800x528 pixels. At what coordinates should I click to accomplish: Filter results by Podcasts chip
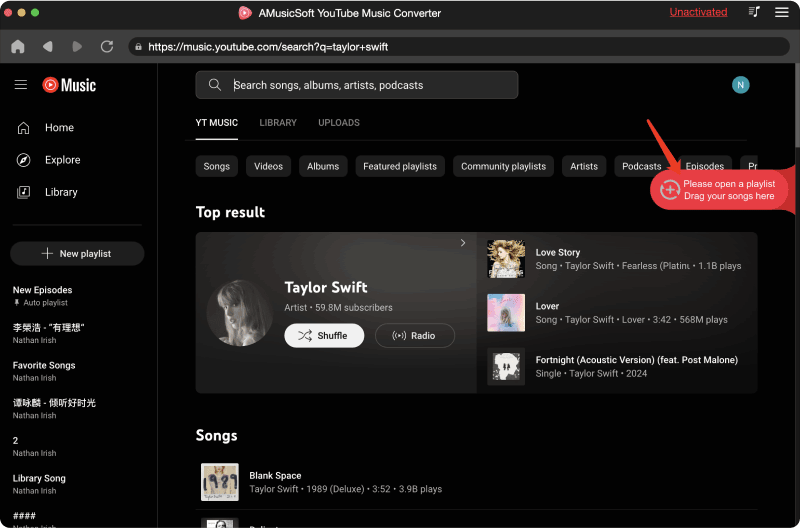tap(641, 166)
